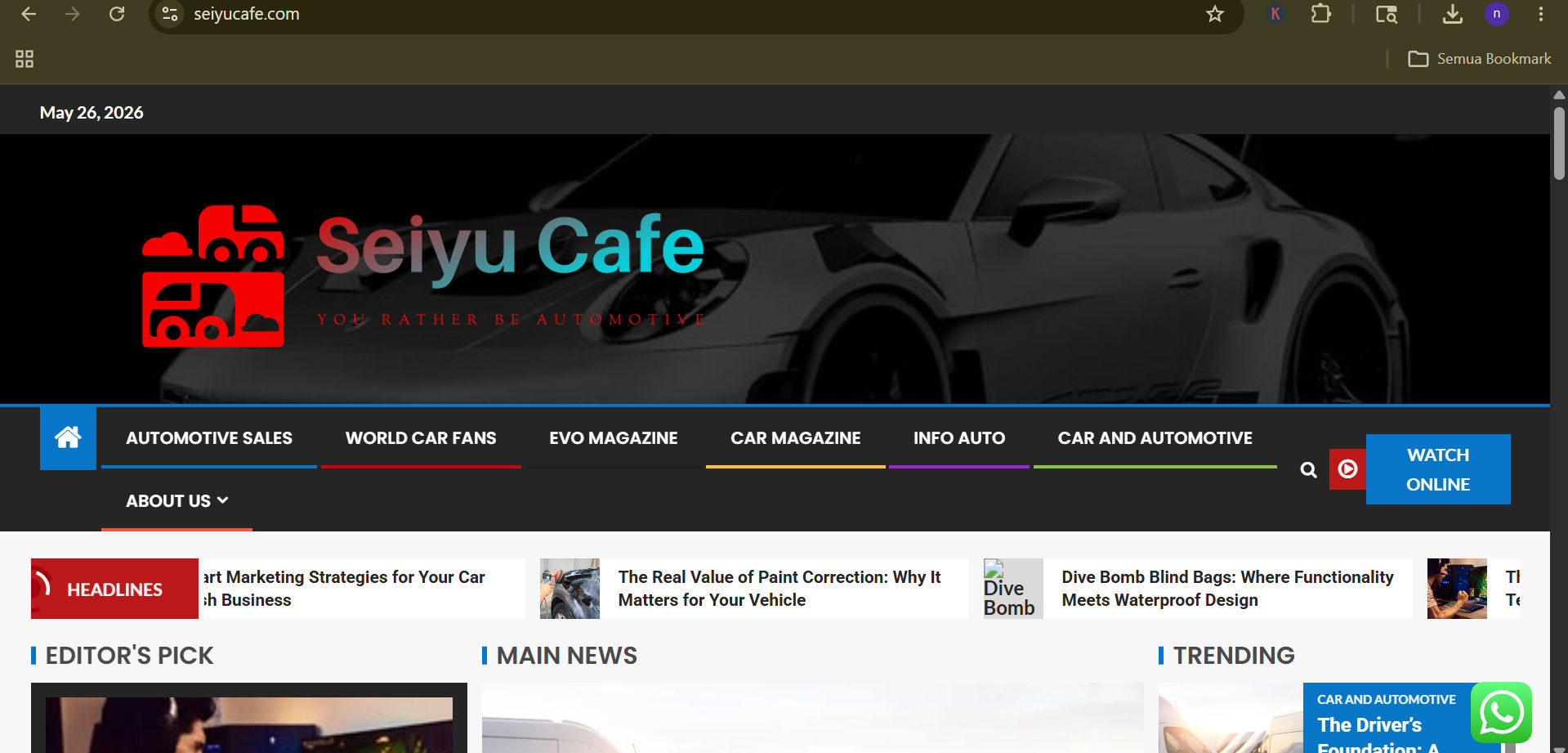
Task: Open the Car and Automotive menu item
Action: (x=1155, y=438)
